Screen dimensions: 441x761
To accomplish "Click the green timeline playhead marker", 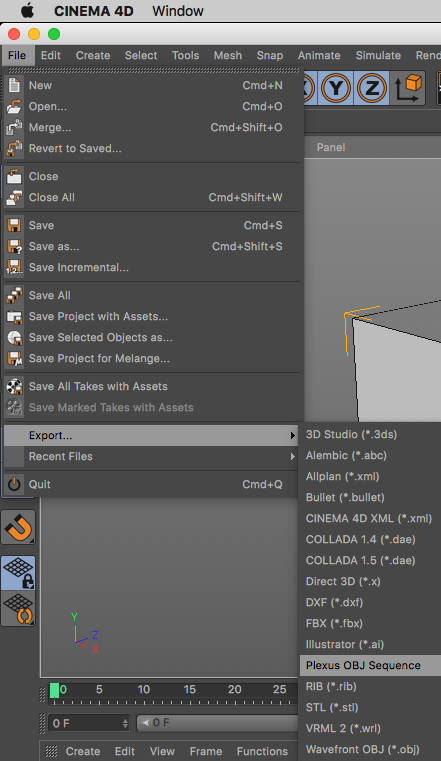I will click(54, 690).
